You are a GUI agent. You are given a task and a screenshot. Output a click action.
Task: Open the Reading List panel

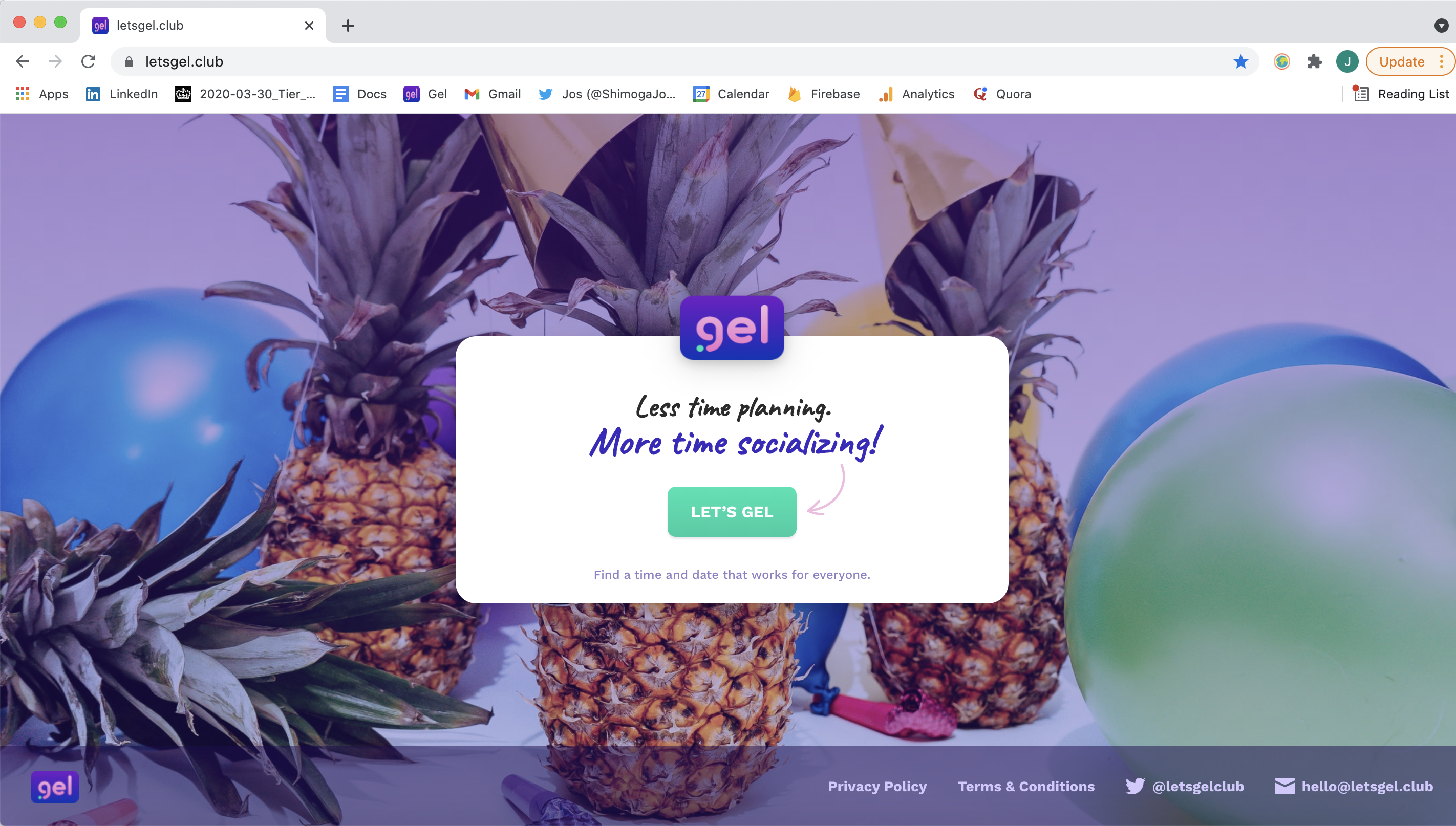pyautogui.click(x=1400, y=94)
